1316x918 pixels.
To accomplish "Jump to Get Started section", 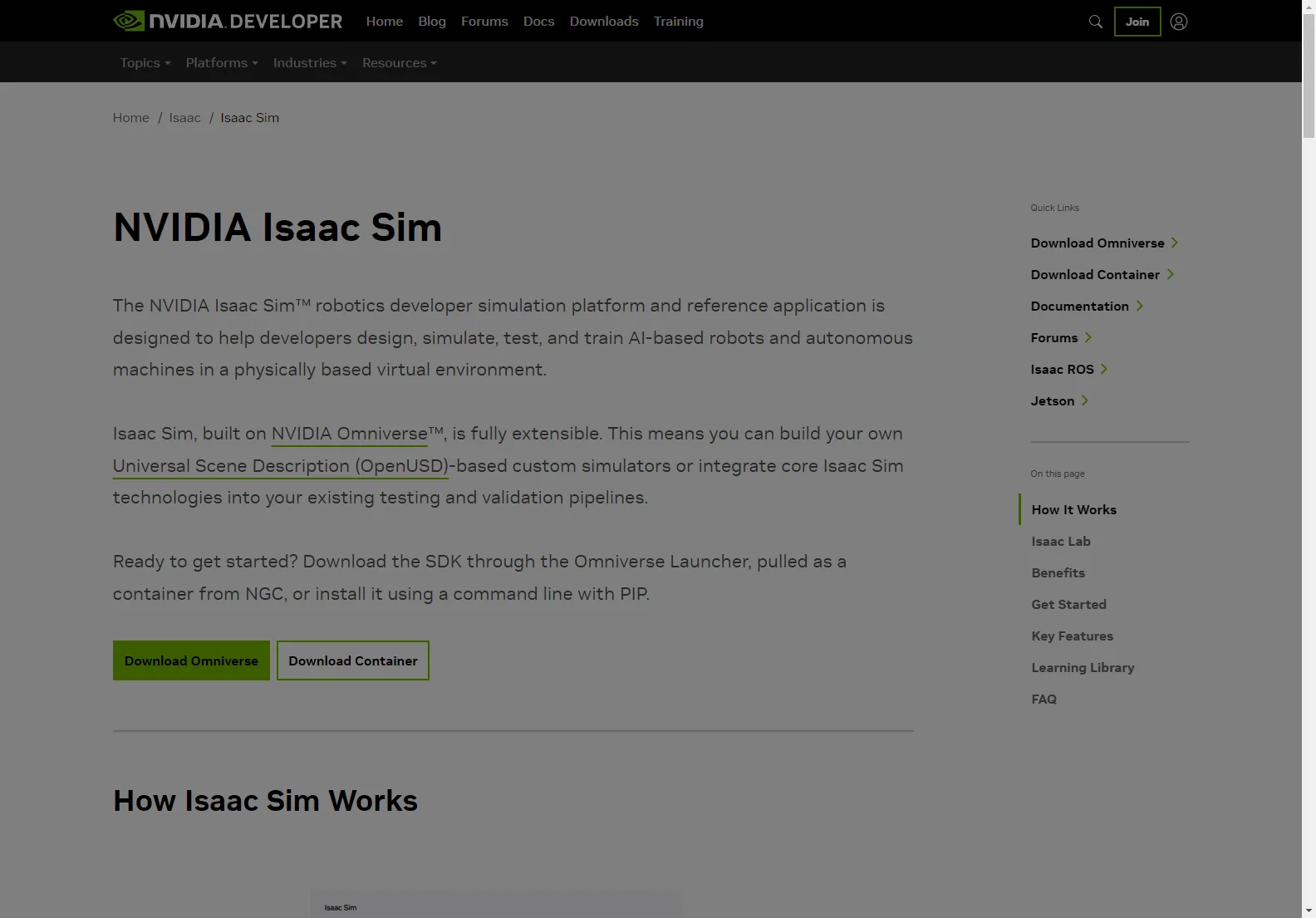I will [1069, 604].
